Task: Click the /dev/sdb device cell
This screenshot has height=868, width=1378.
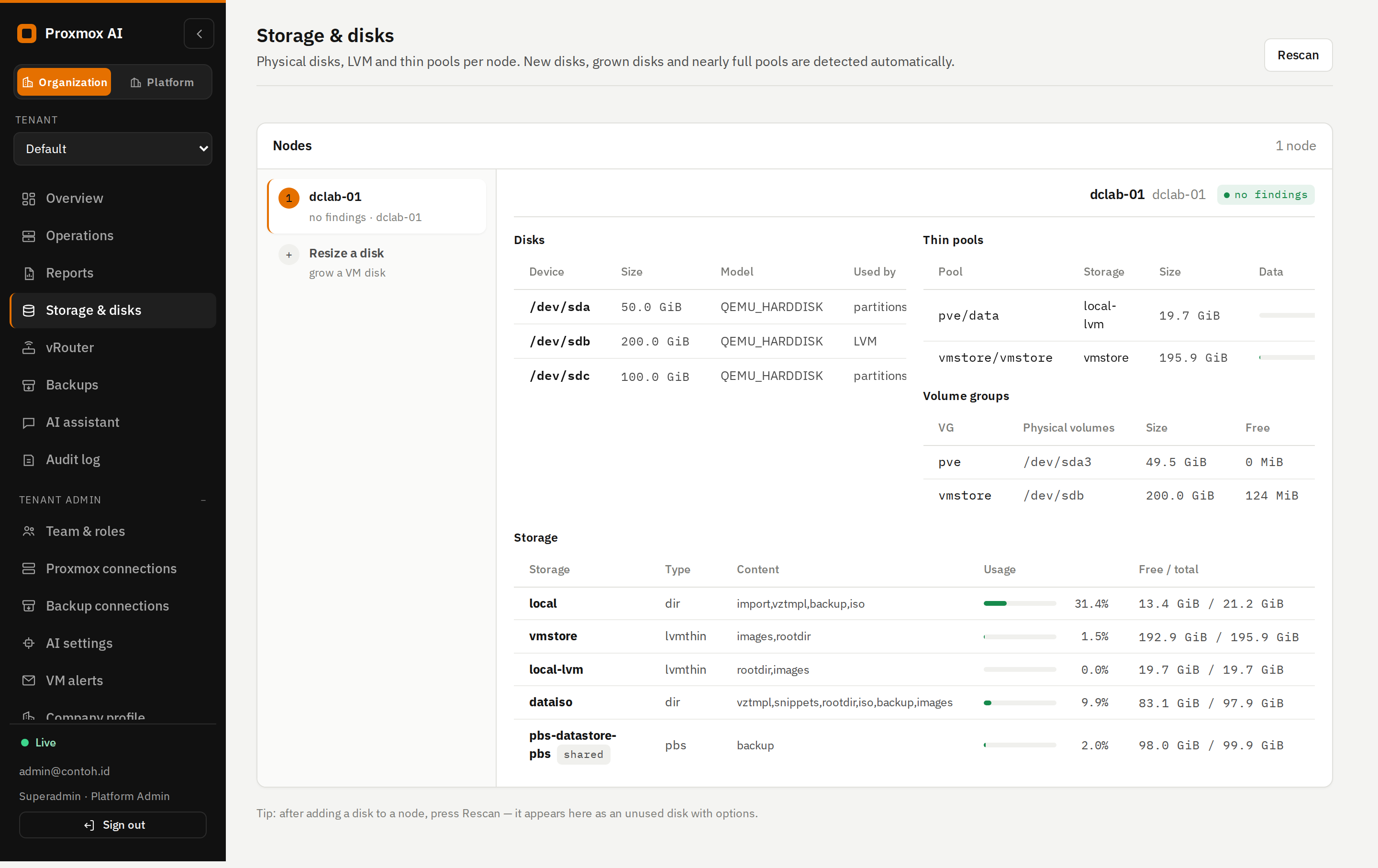Action: (x=560, y=341)
